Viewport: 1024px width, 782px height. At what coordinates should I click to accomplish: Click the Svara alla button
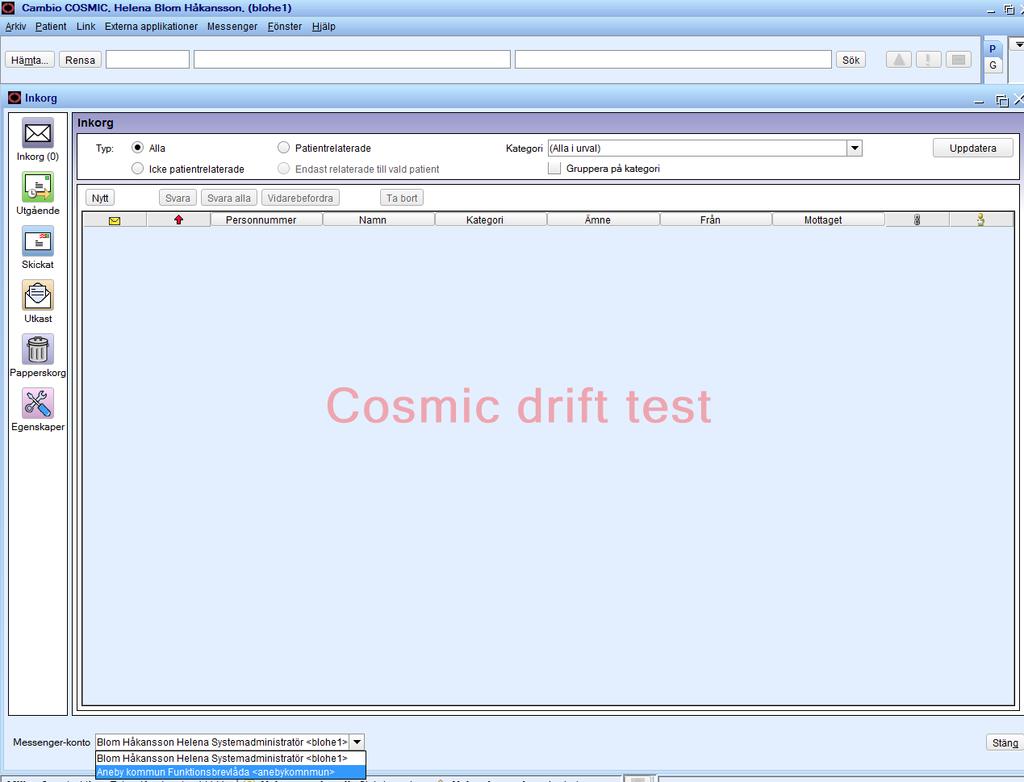[229, 198]
